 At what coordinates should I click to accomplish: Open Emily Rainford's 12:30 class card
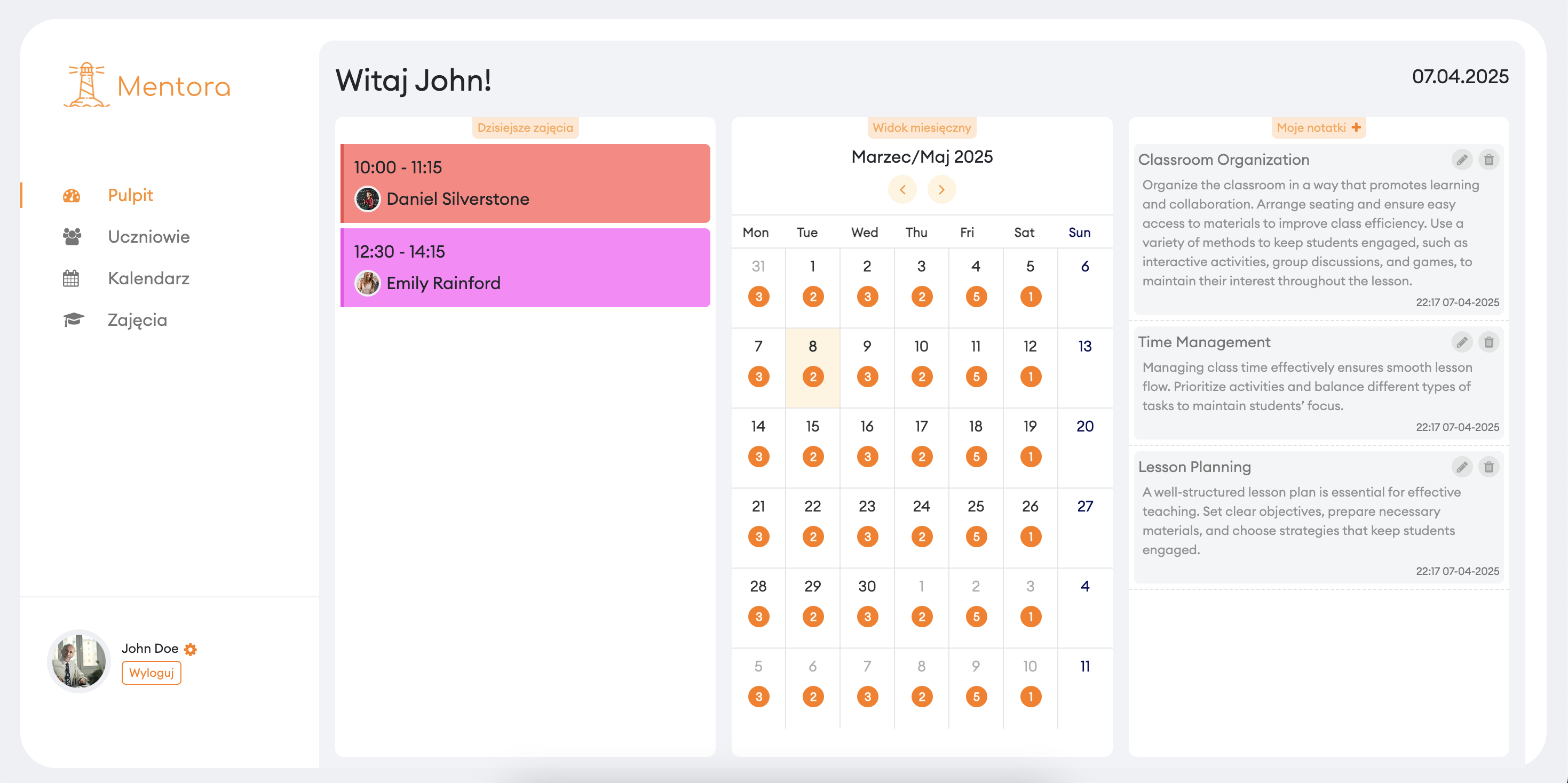(x=525, y=268)
